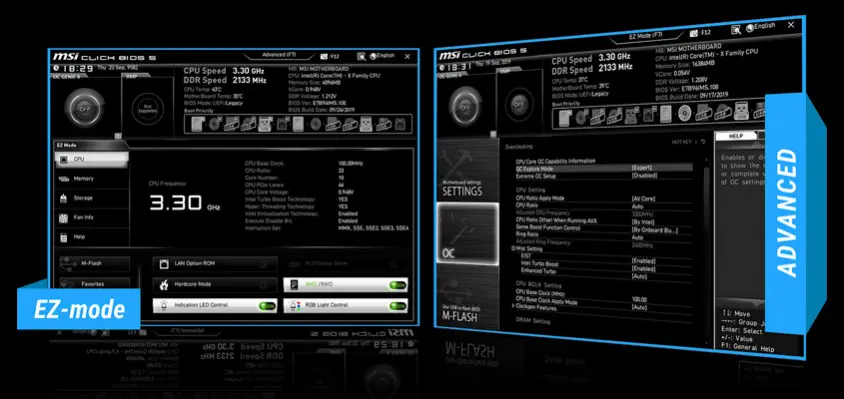Select first boot priority device in EZ window
Screen dimensions: 844x399
point(197,124)
